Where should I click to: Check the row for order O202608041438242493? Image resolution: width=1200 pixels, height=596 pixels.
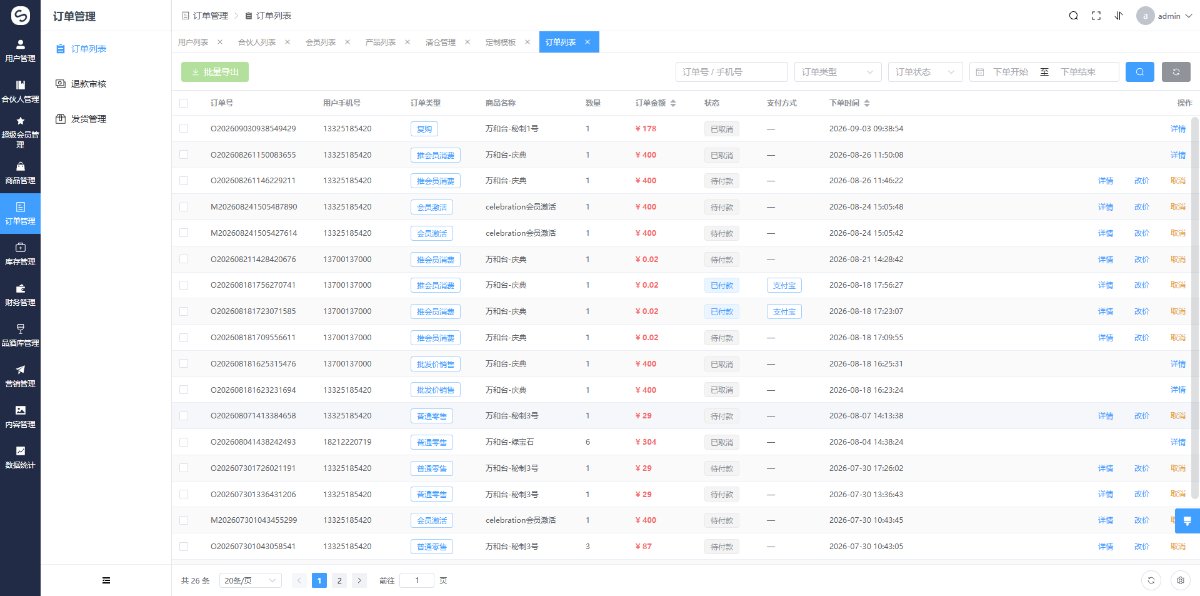[183, 441]
